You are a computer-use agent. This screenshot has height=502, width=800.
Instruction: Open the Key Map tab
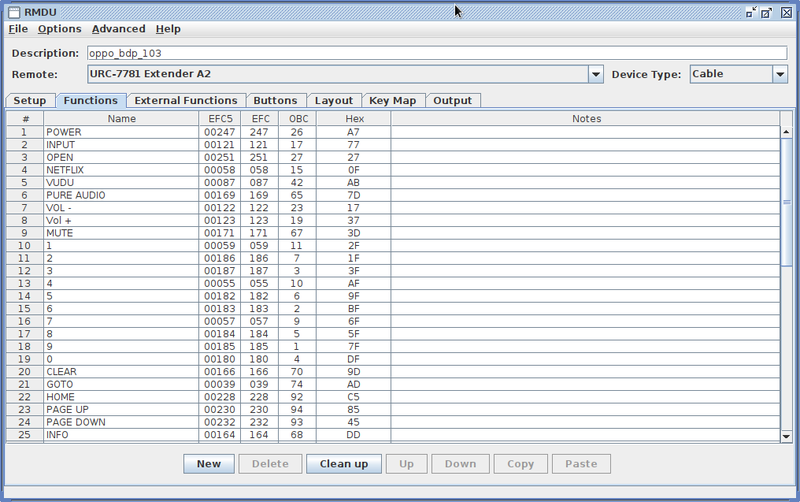click(393, 101)
